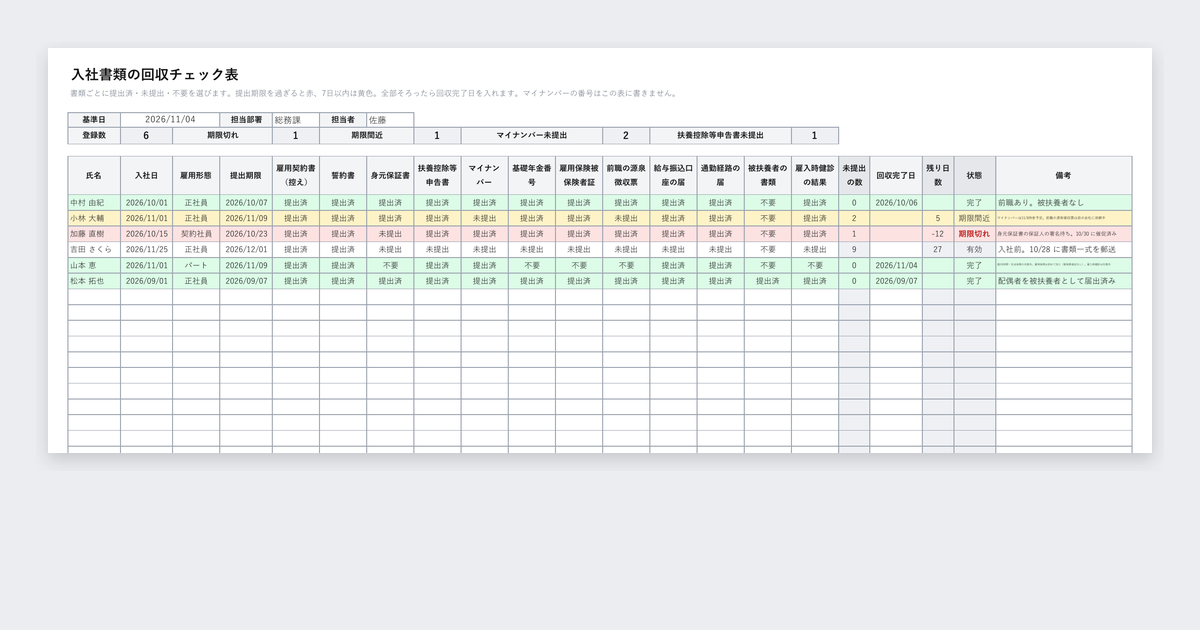This screenshot has width=1200, height=630.
Task: Click the 残り日数 cell showing 27
Action: [938, 249]
